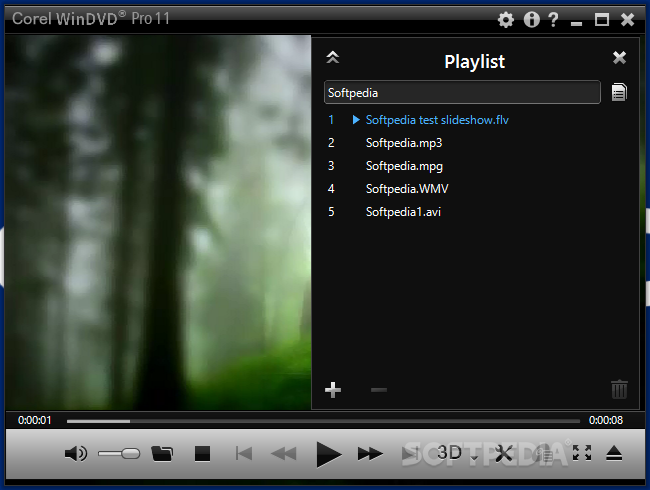Viewport: 650px width, 490px height.
Task: Open WinDVD settings gear
Action: [x=505, y=19]
